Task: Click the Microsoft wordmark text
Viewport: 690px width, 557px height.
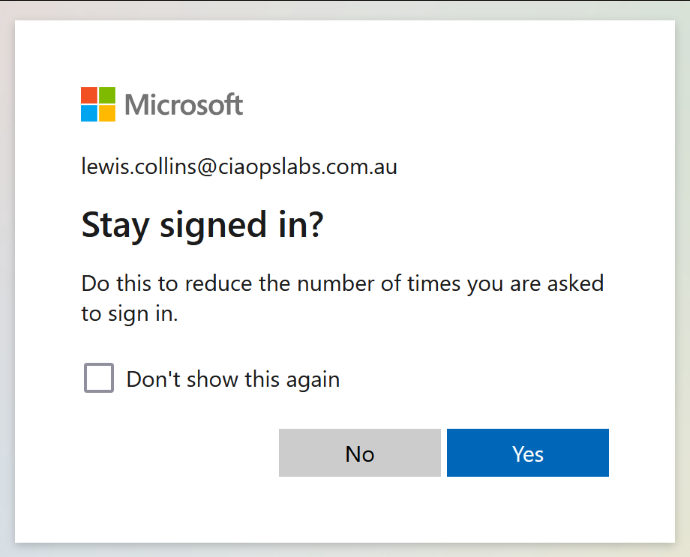Action: click(184, 104)
